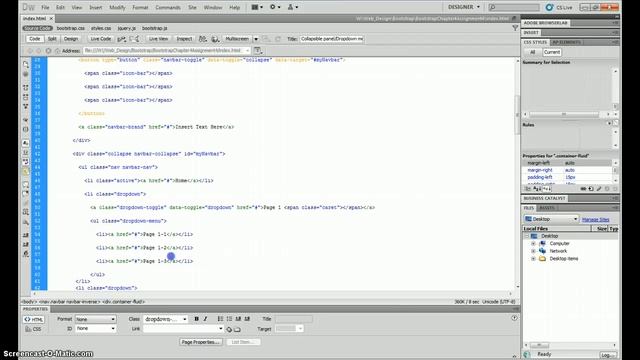The width and height of the screenshot is (640, 360).
Task: Click the Refresh icon in address toolbar
Action: 49,51
